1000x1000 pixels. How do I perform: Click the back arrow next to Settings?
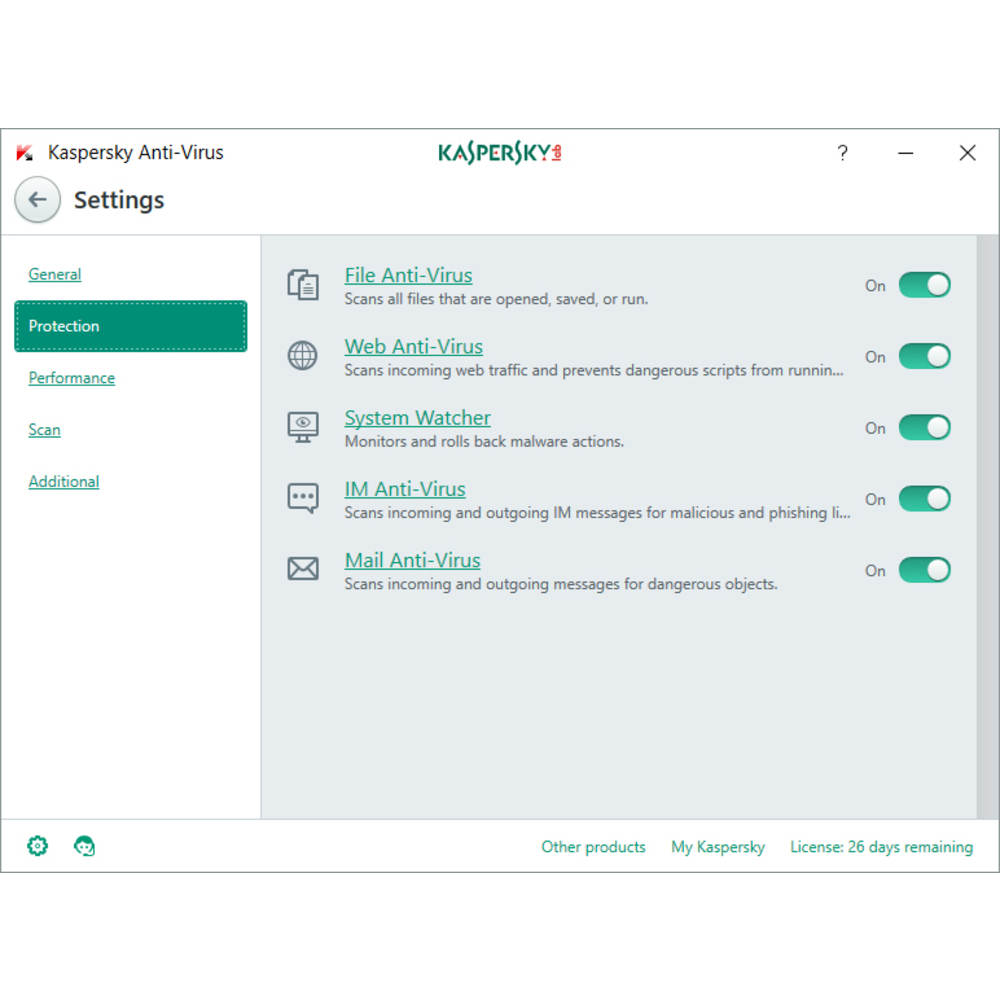click(38, 200)
